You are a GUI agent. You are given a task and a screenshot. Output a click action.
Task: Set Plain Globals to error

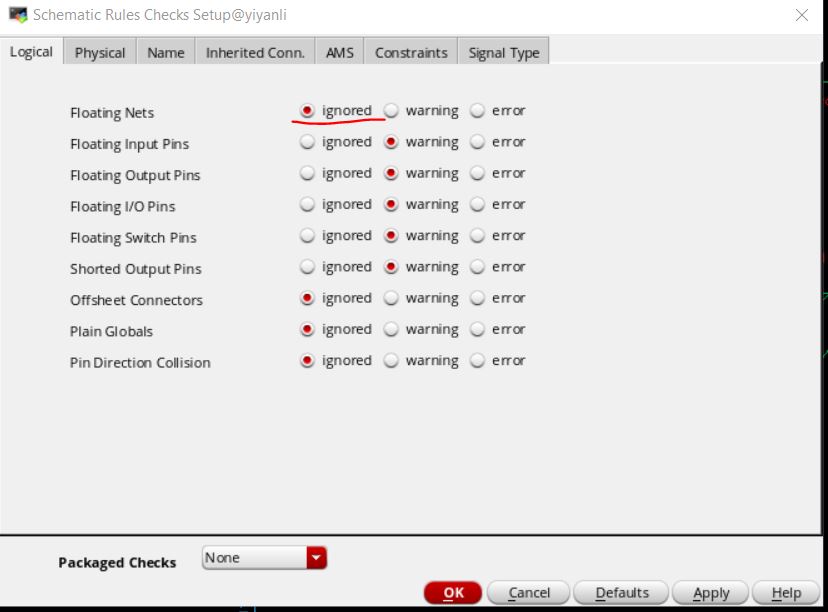[477, 329]
